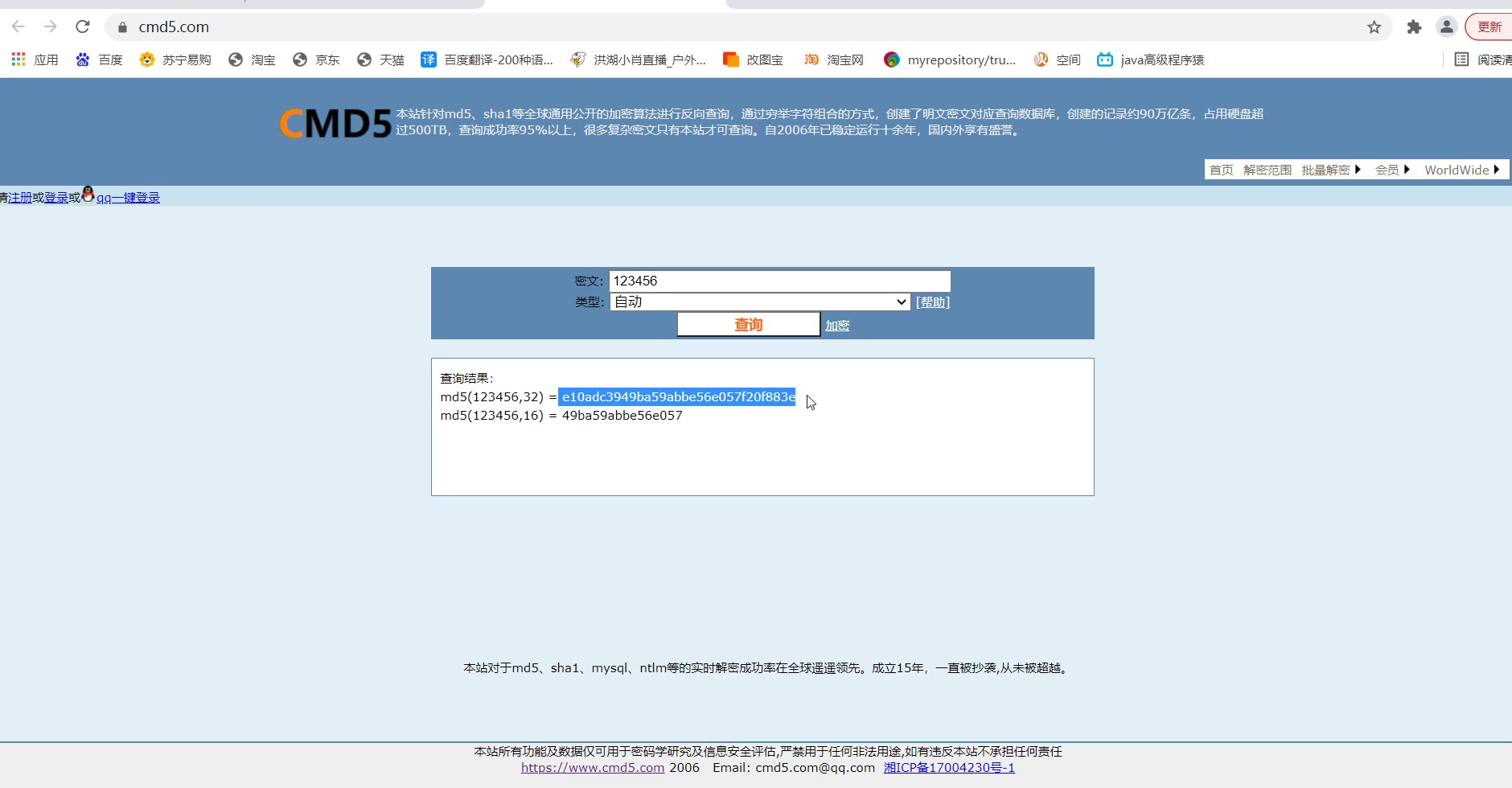Open 解密范围 in site menu

point(1268,170)
